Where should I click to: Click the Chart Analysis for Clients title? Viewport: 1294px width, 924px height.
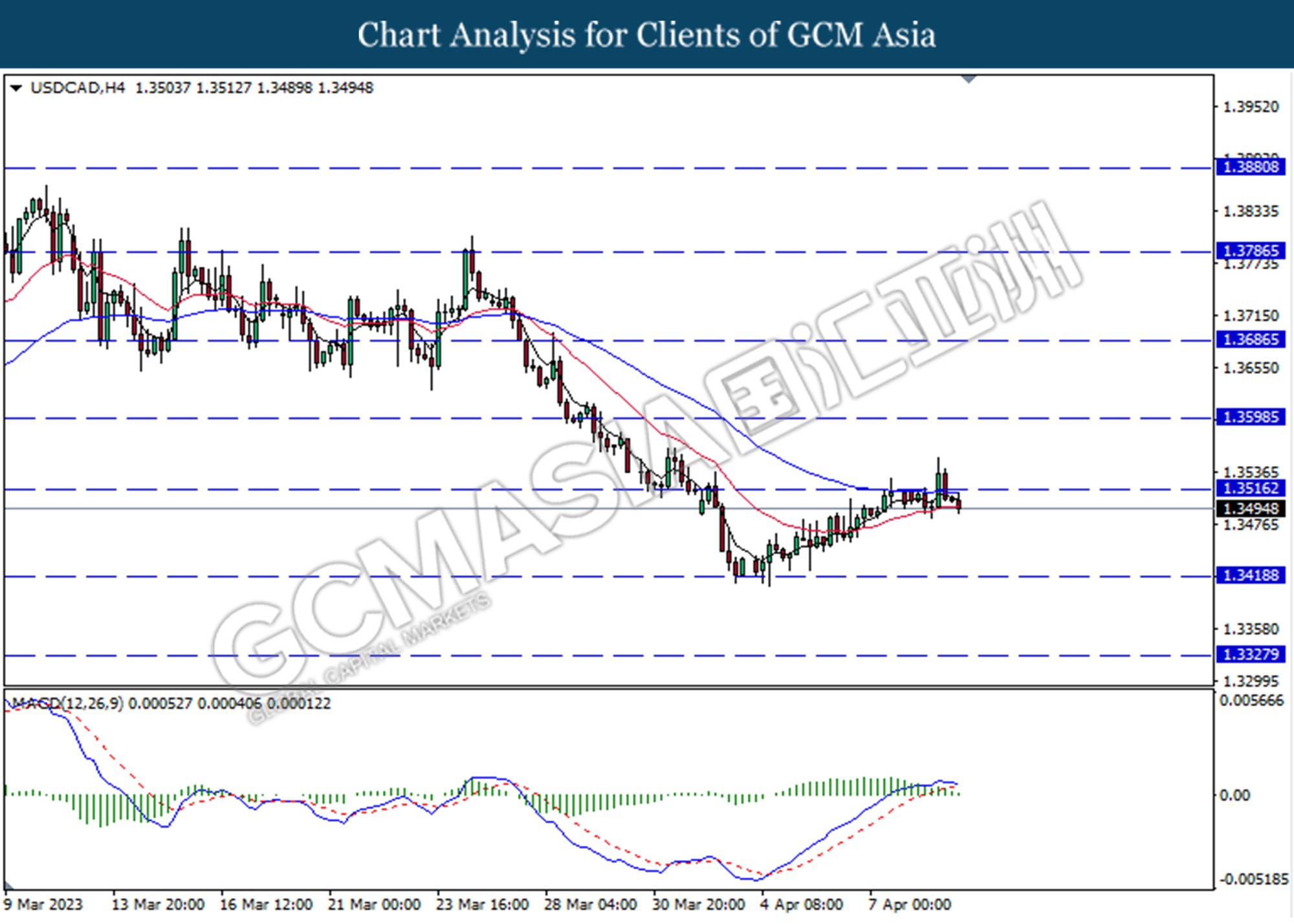click(x=646, y=35)
